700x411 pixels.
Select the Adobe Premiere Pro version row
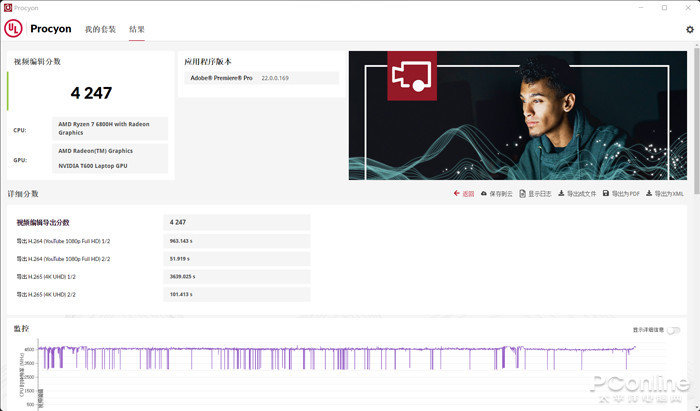[x=262, y=78]
